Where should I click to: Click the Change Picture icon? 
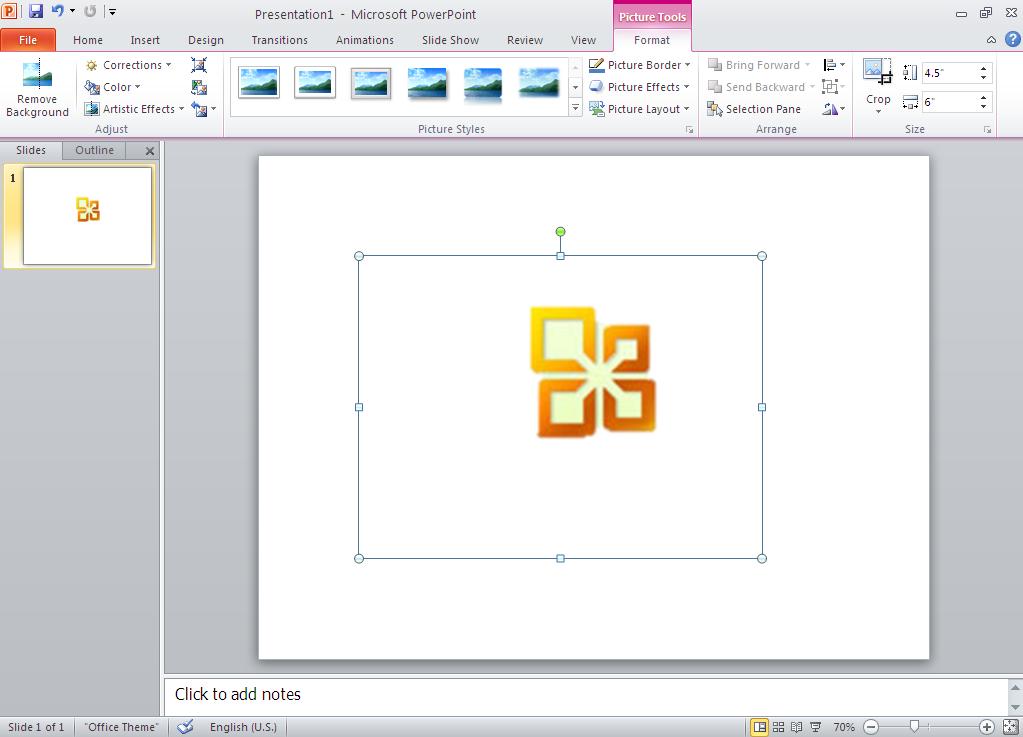pyautogui.click(x=199, y=87)
